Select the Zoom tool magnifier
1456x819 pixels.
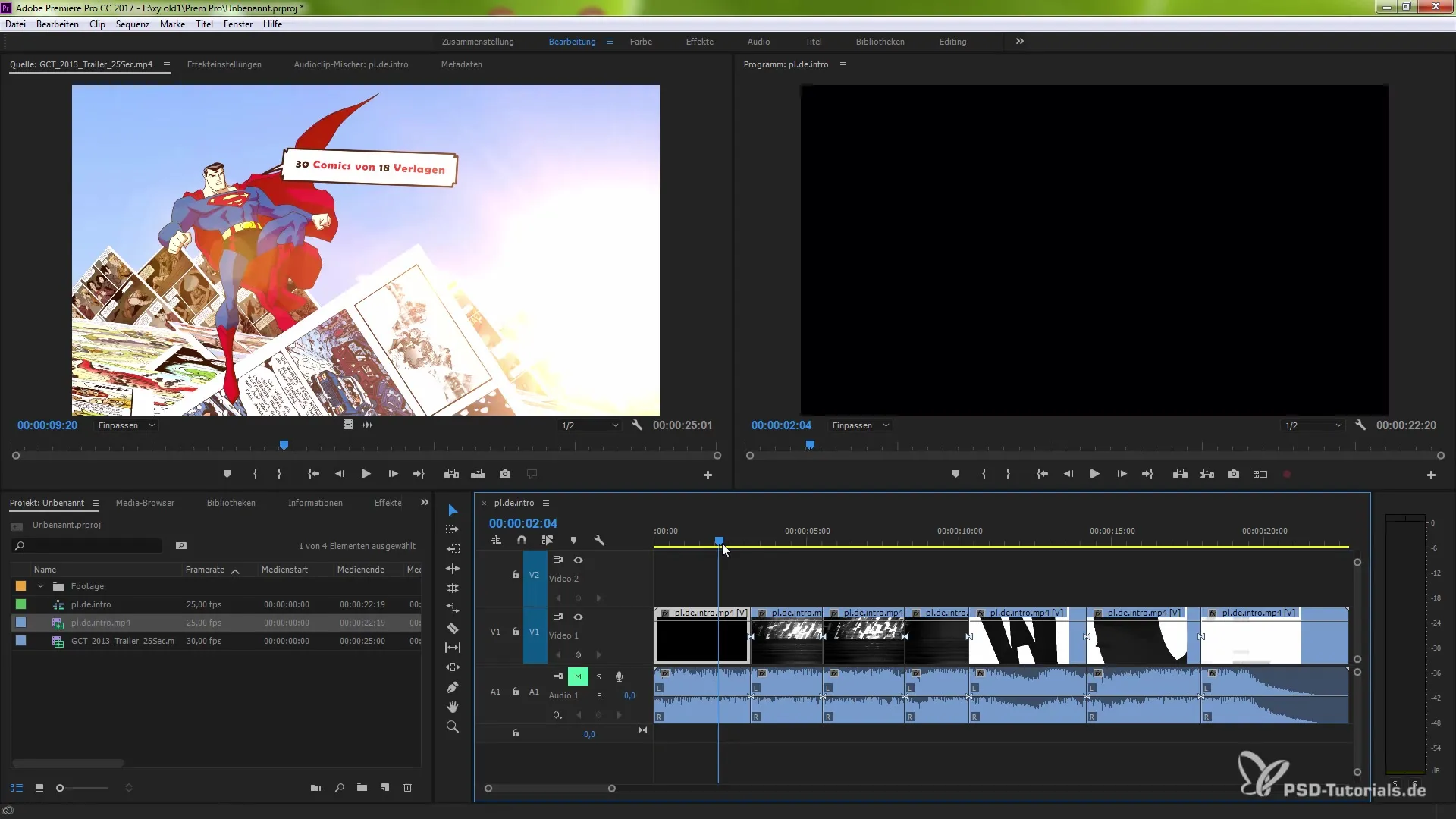(453, 726)
